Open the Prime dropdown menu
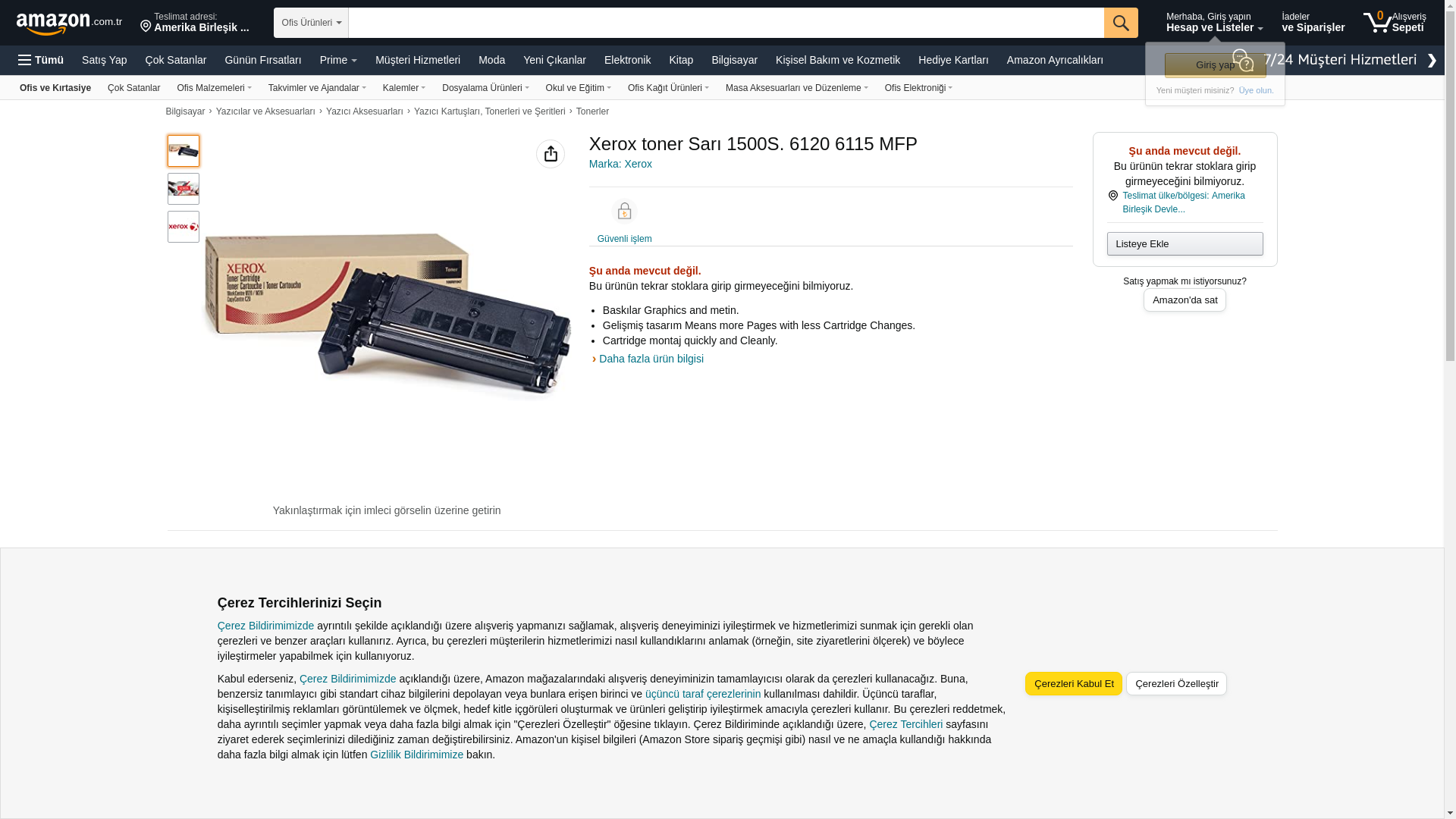1456x819 pixels. tap(338, 60)
